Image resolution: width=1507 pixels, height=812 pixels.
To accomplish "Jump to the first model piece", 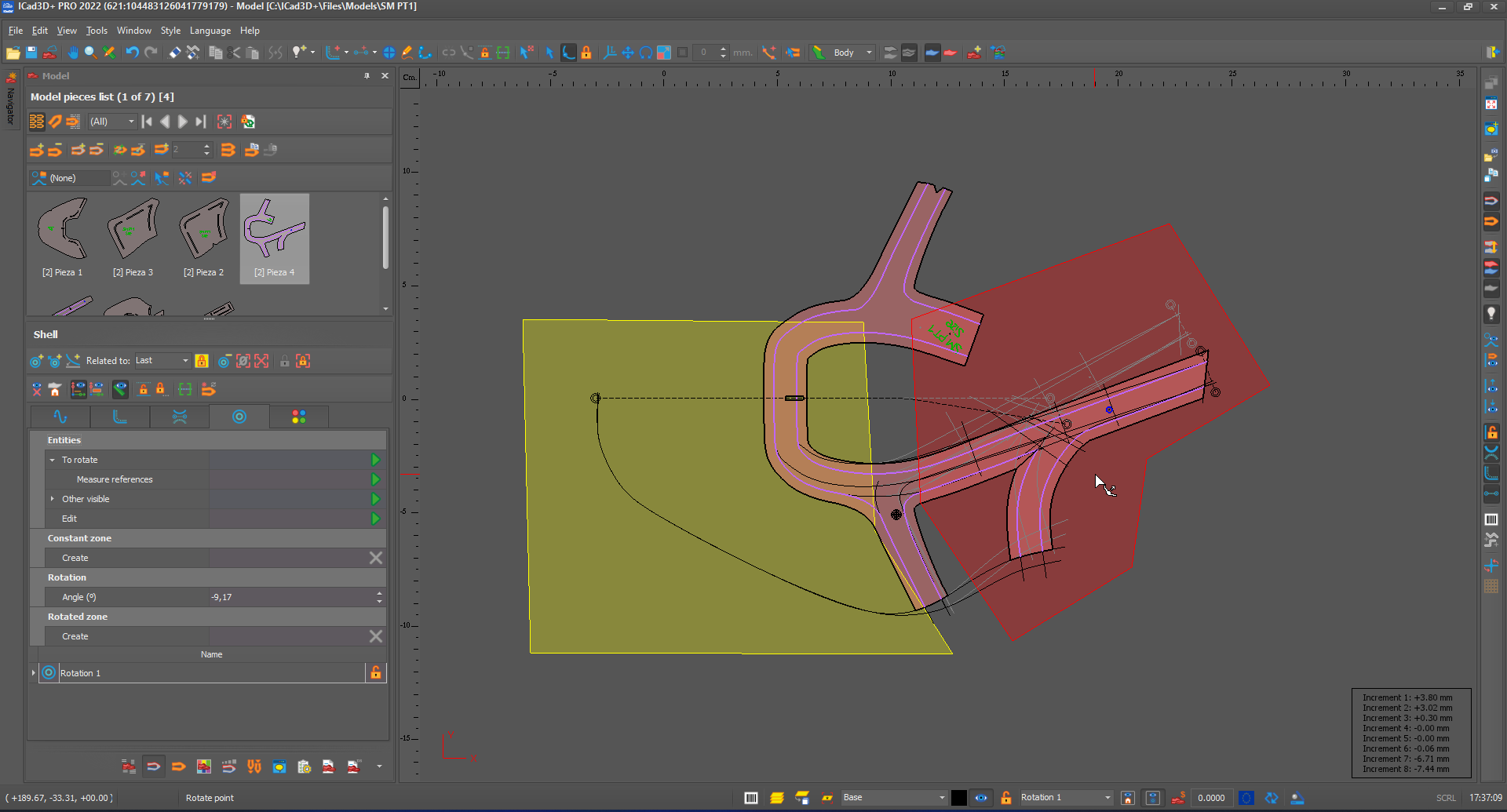I will 147,122.
